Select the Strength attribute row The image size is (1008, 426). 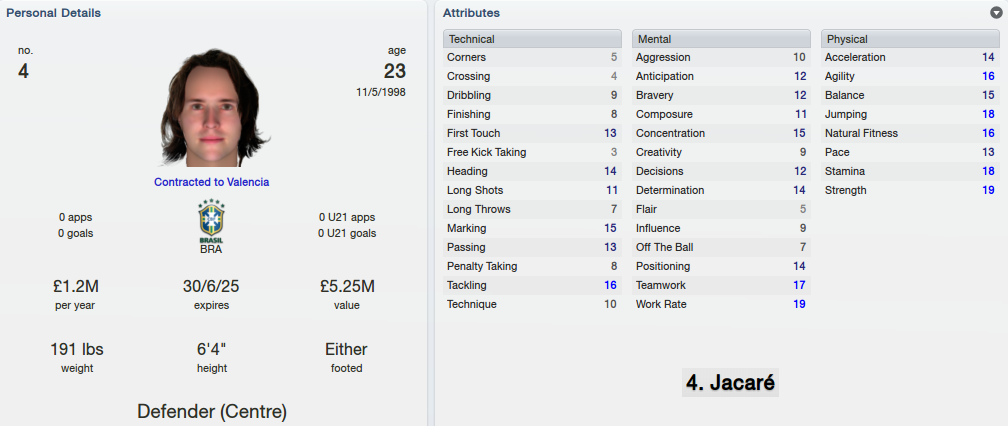(910, 190)
